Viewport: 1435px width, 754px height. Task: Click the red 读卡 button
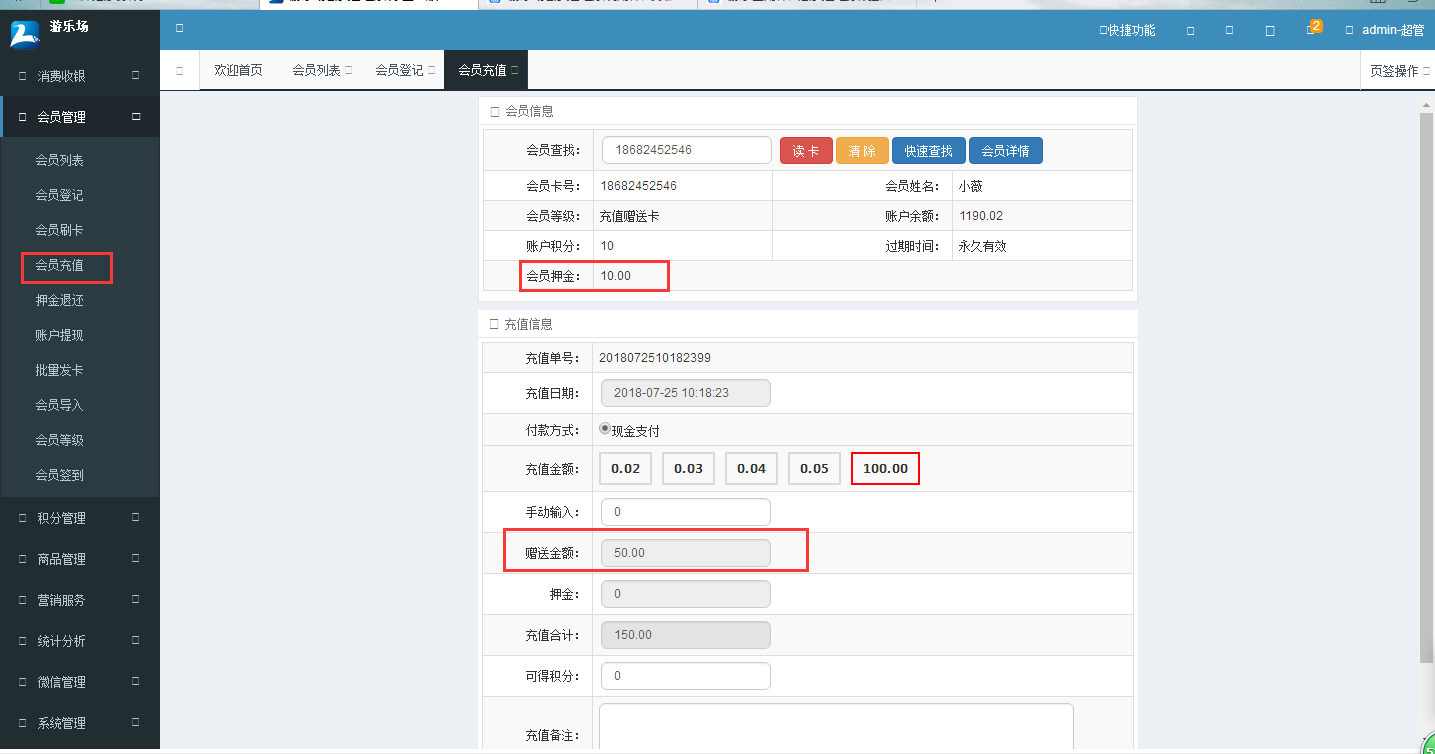click(x=806, y=150)
